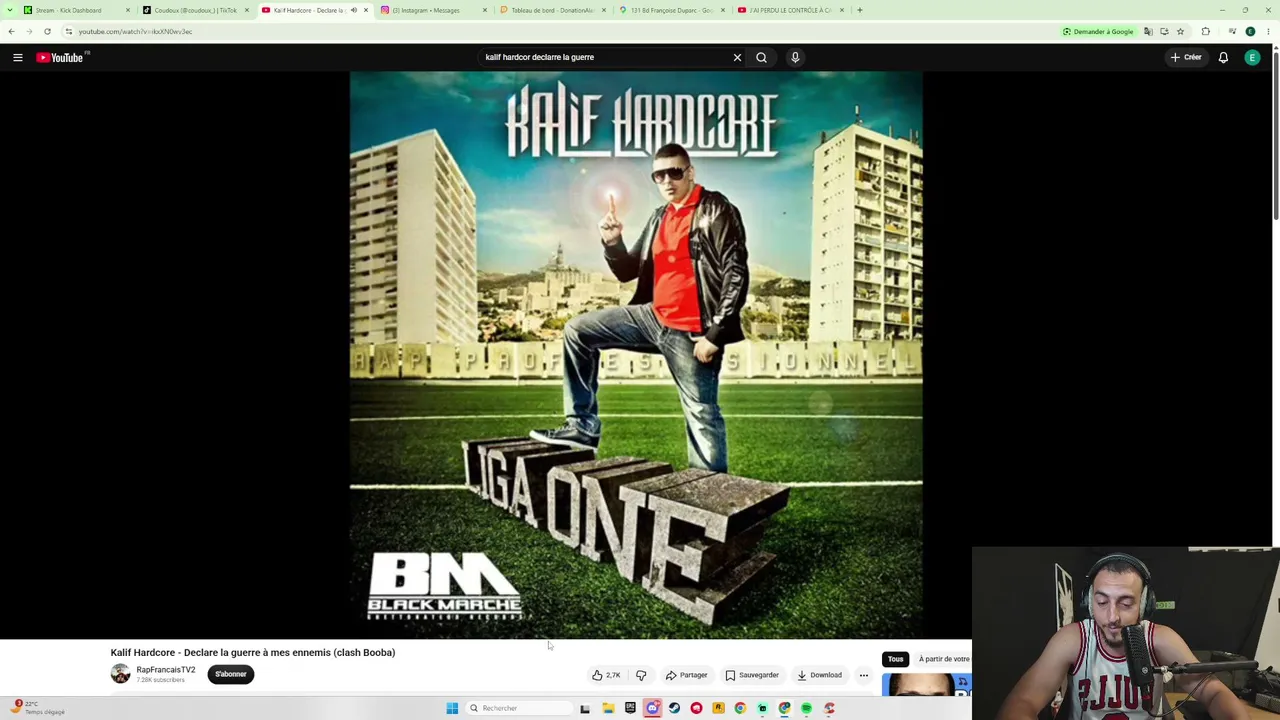Screen dimensions: 1280x720
Task: Select the Tous filter chip
Action: [x=895, y=659]
